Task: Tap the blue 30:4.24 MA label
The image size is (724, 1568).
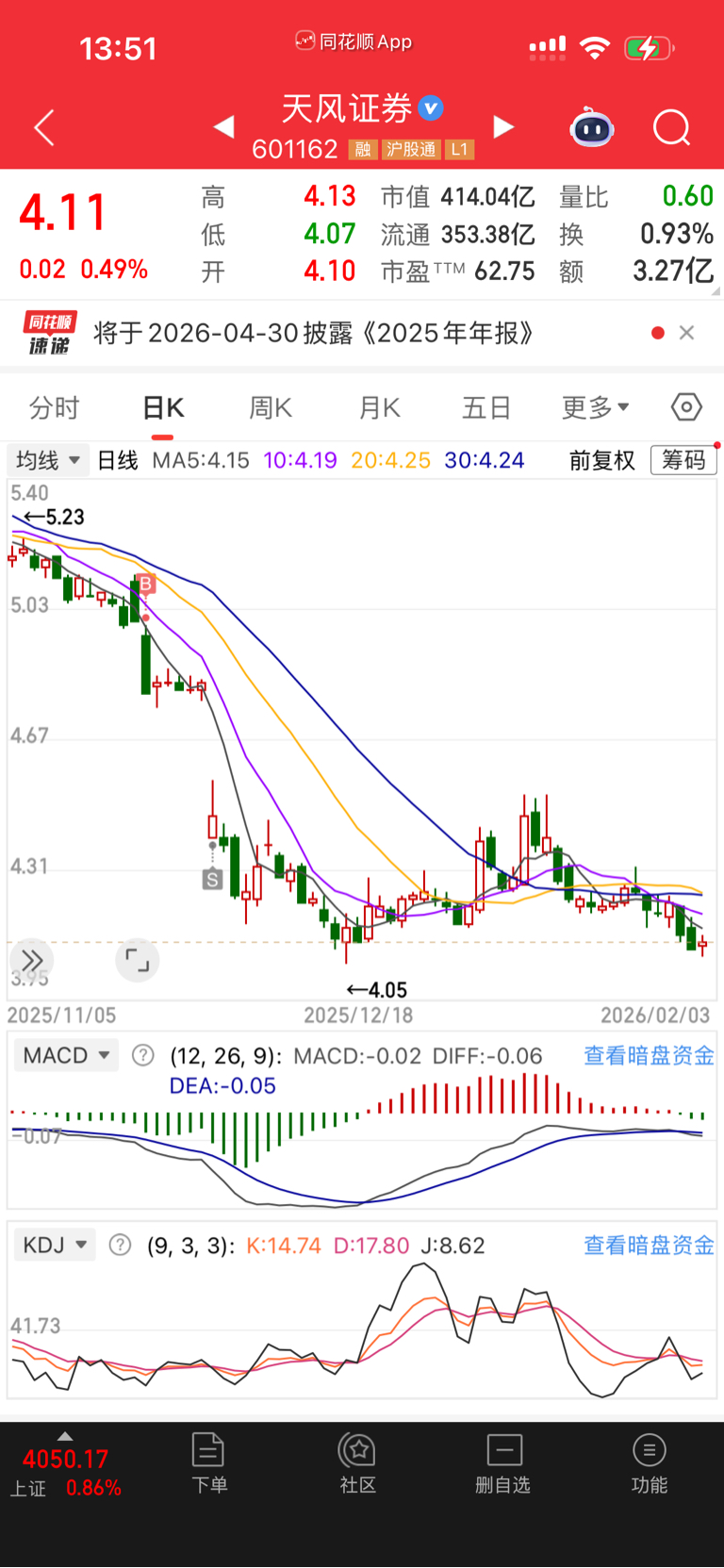Action: point(485,460)
